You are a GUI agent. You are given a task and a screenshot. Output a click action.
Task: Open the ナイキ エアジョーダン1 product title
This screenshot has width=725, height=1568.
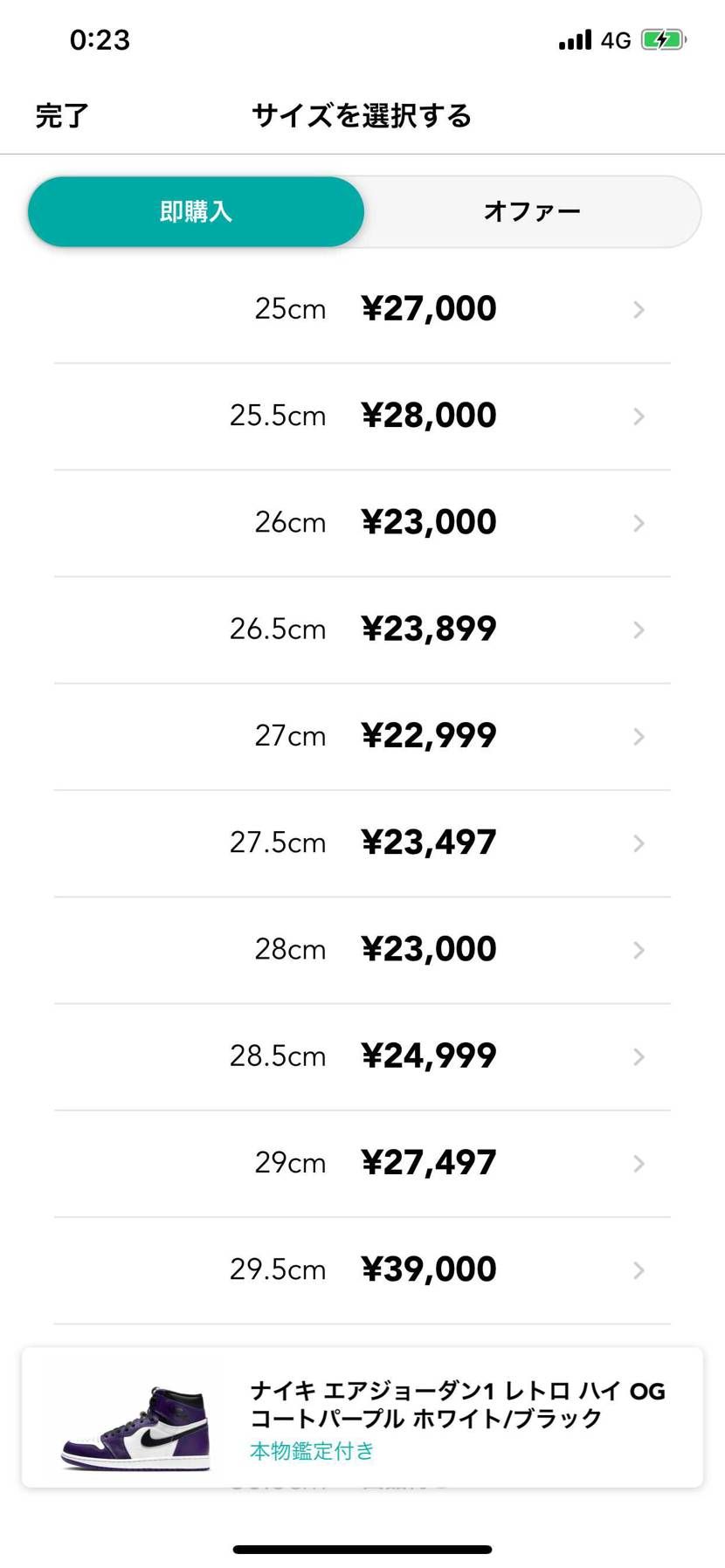458,1404
